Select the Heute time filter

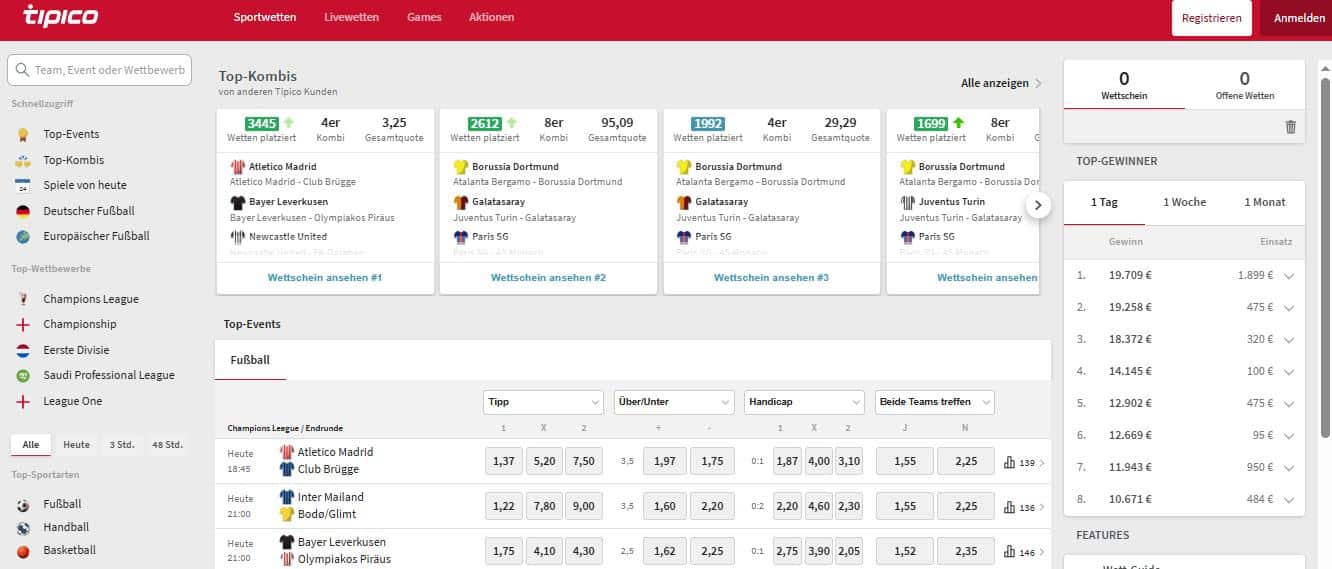[76, 445]
